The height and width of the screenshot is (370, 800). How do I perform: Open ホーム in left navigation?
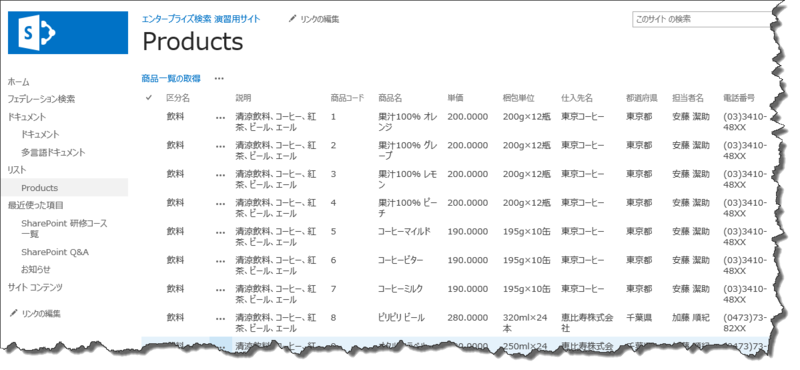pyautogui.click(x=18, y=82)
